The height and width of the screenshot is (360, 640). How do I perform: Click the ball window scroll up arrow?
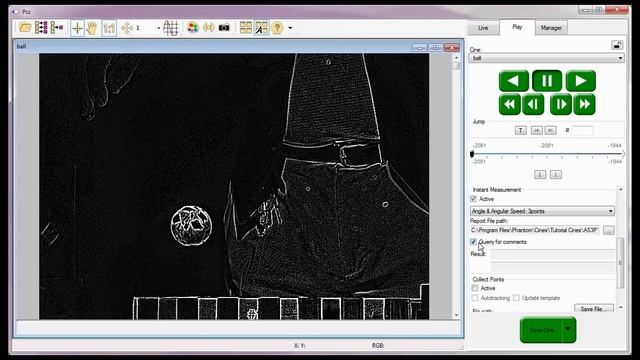[x=456, y=58]
